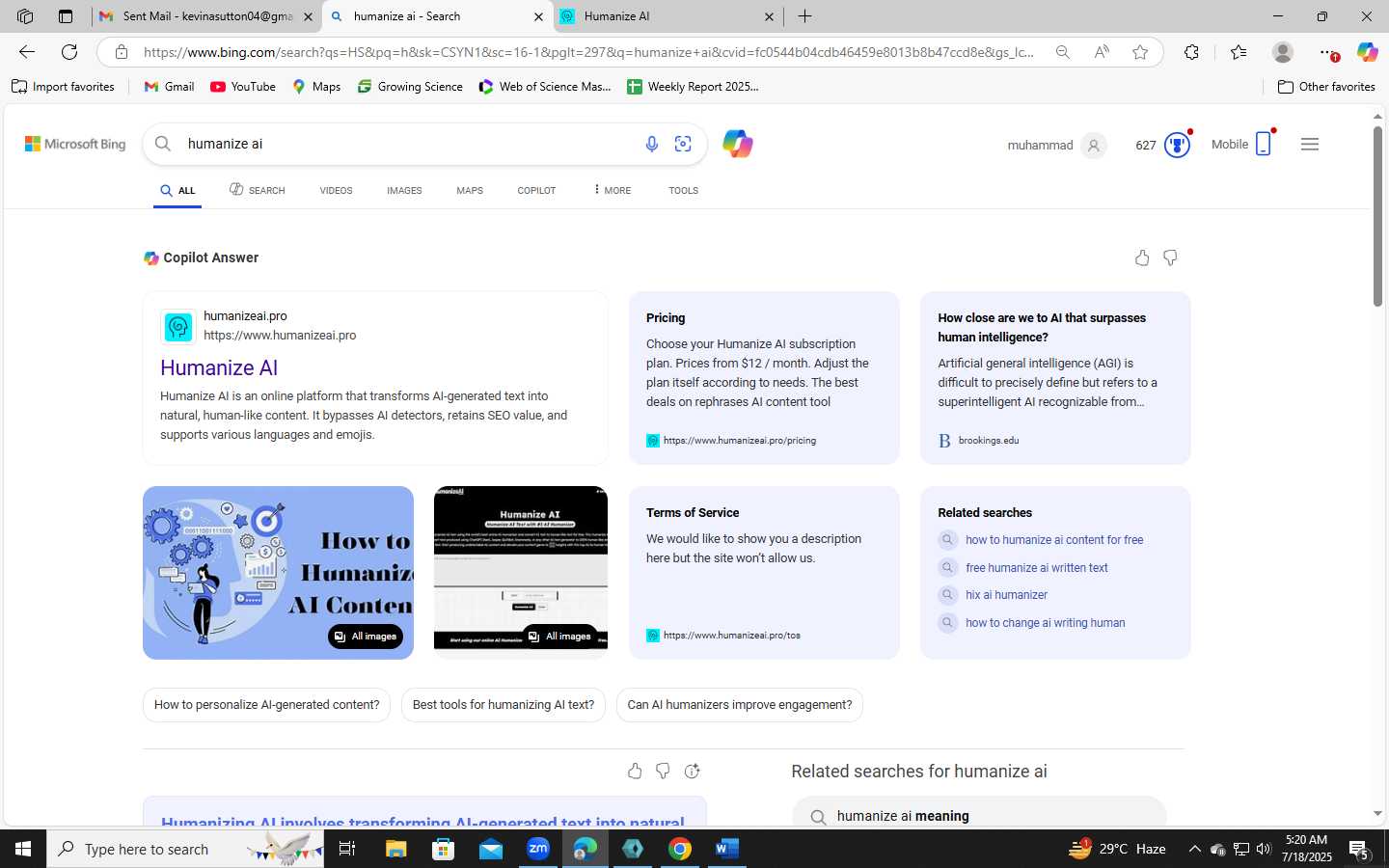Open the browser profile avatar
The height and width of the screenshot is (868, 1389).
(1282, 52)
